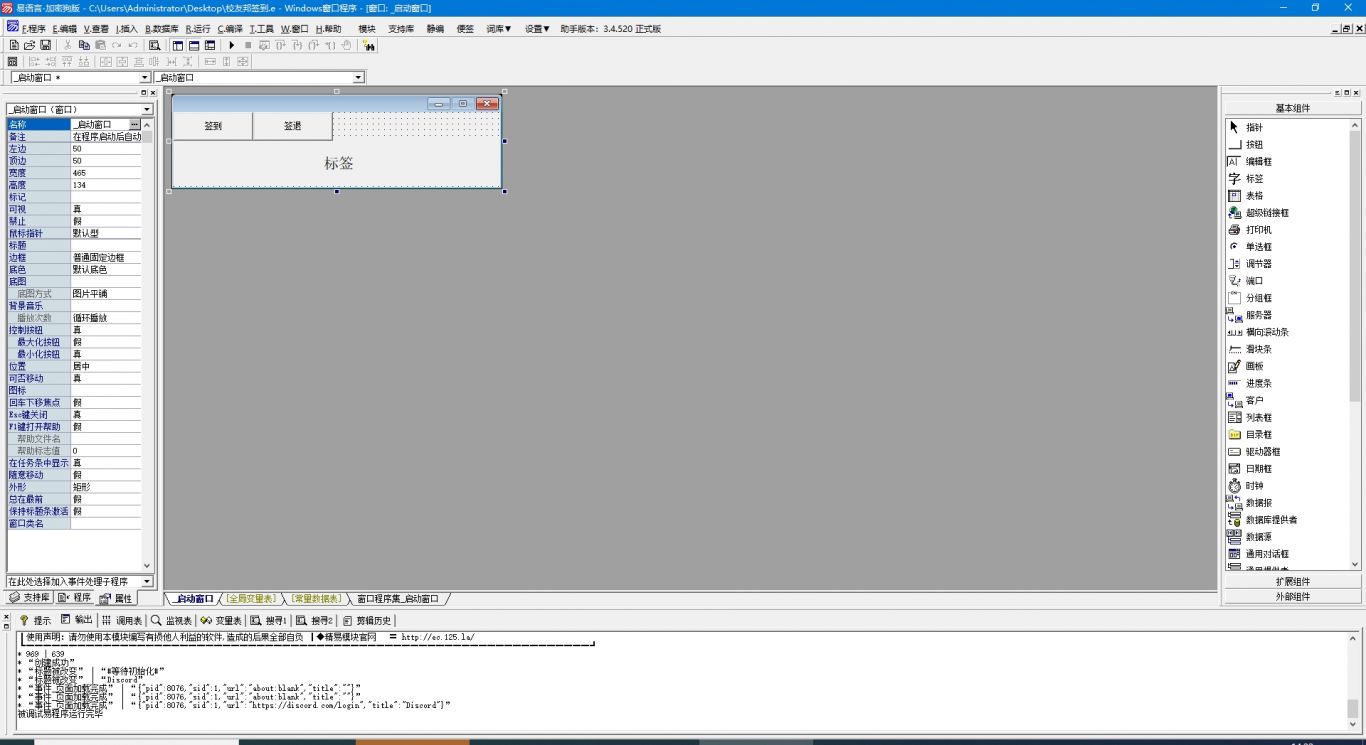Select the 目录框 directory box component
Viewport: 1366px width, 745px height.
coord(1250,434)
